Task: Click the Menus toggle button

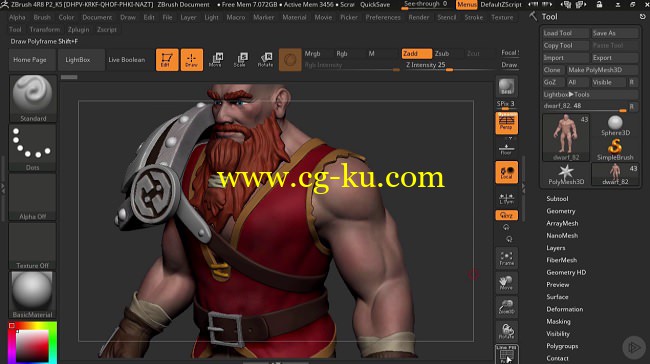Action: (x=467, y=5)
